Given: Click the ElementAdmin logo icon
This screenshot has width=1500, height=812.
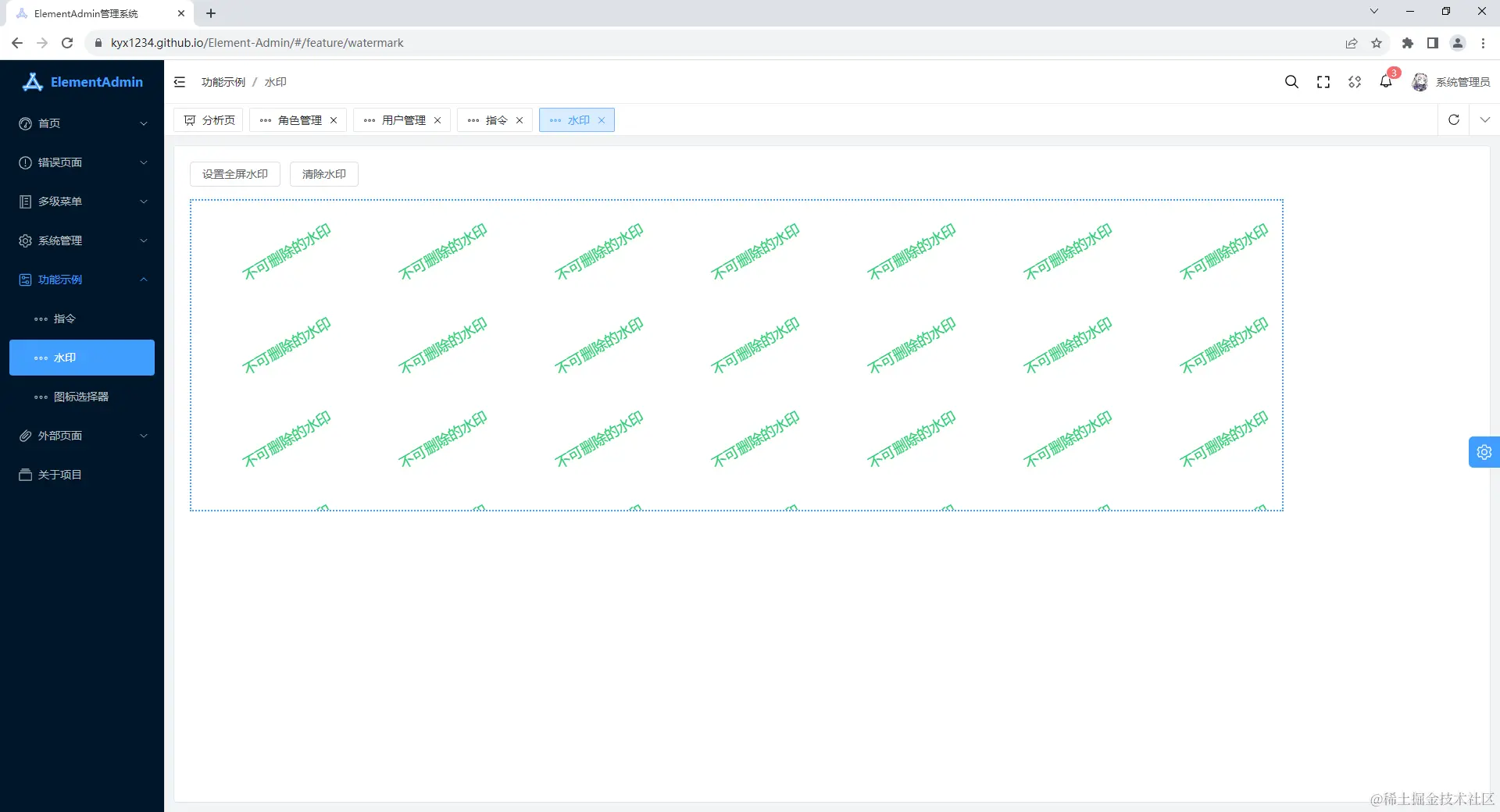Looking at the screenshot, I should [32, 82].
